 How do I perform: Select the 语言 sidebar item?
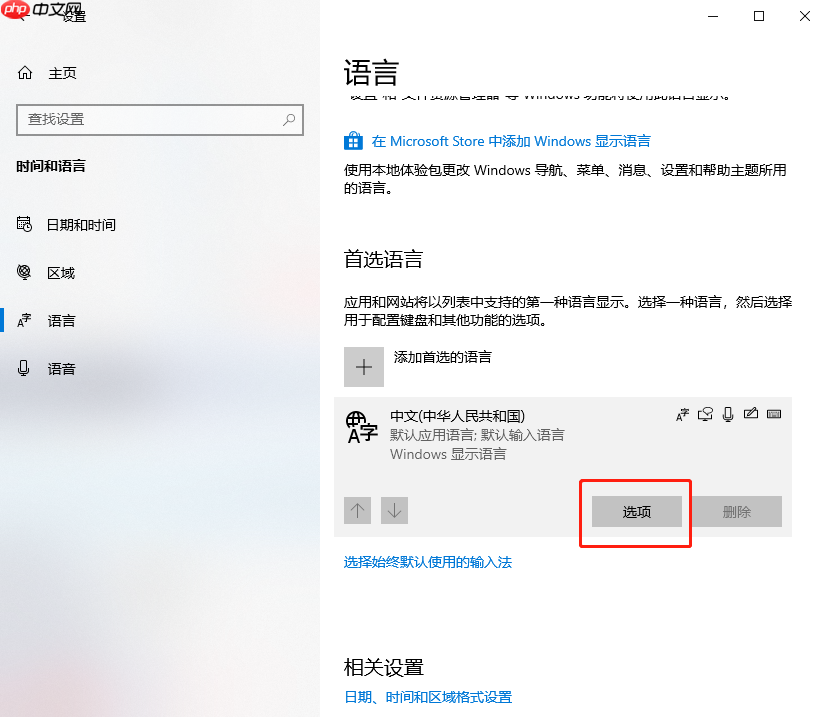point(61,320)
